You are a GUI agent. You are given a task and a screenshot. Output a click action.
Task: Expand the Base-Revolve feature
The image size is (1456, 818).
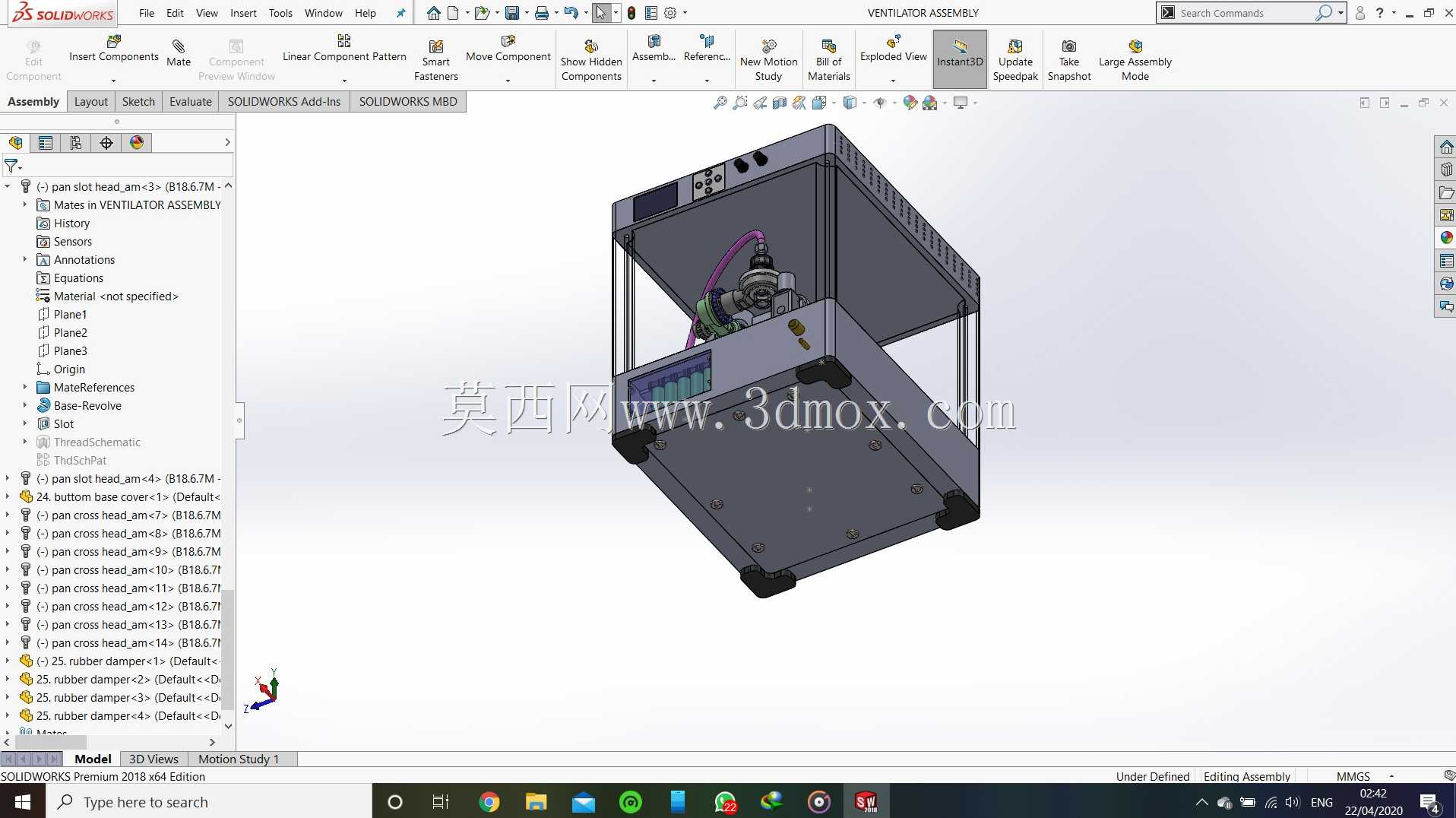click(25, 405)
